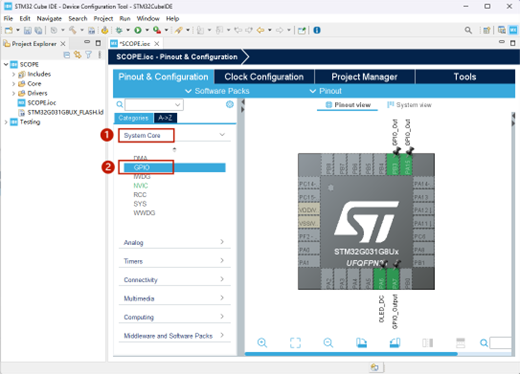Click green PA15 pin on chip
Viewport: 520px width, 374px height.
[407, 164]
